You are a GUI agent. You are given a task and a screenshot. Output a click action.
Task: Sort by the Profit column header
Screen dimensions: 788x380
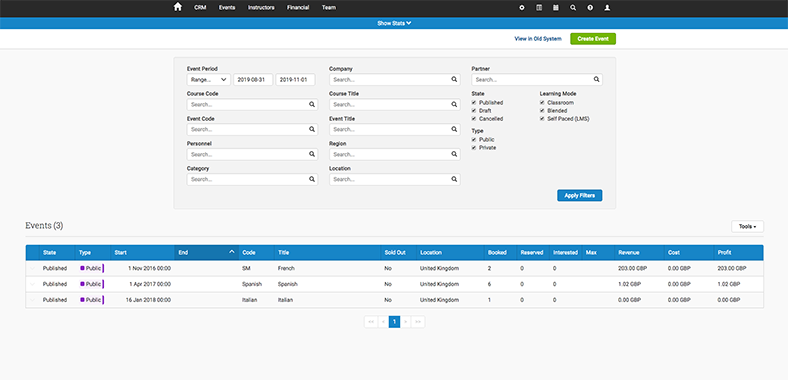coord(739,252)
